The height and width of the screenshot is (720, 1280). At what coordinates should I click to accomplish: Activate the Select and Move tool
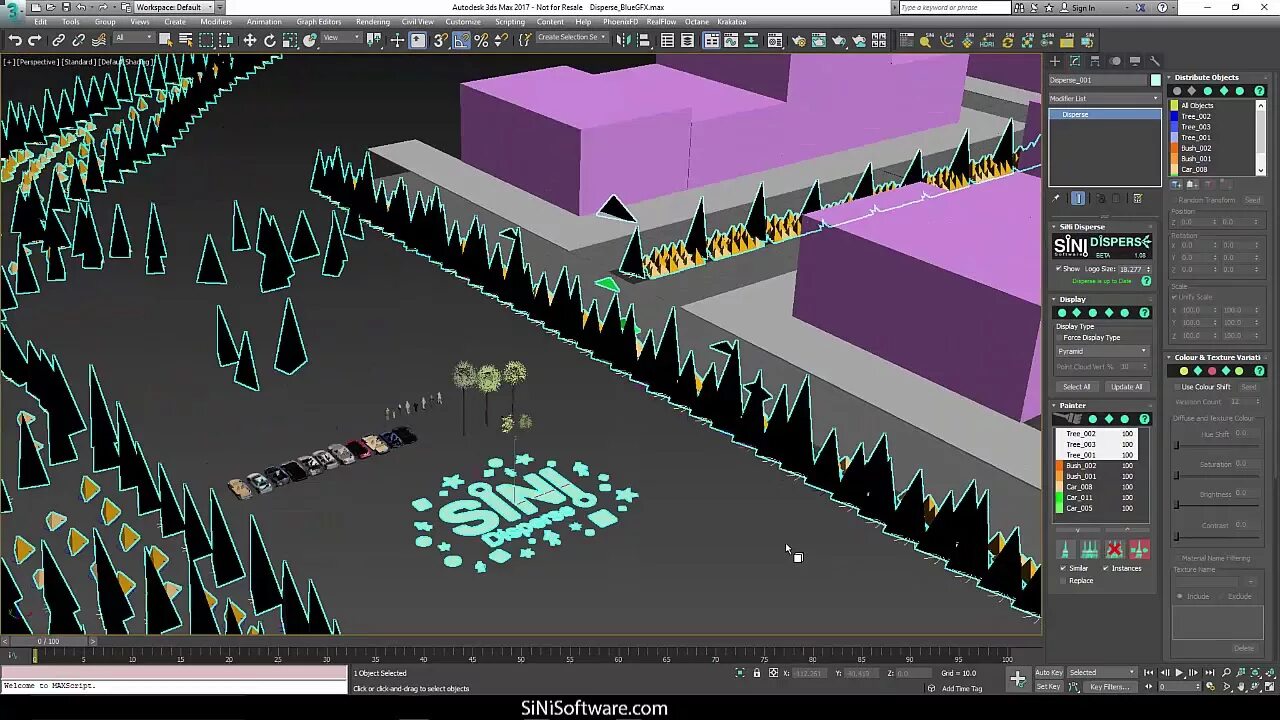click(249, 40)
